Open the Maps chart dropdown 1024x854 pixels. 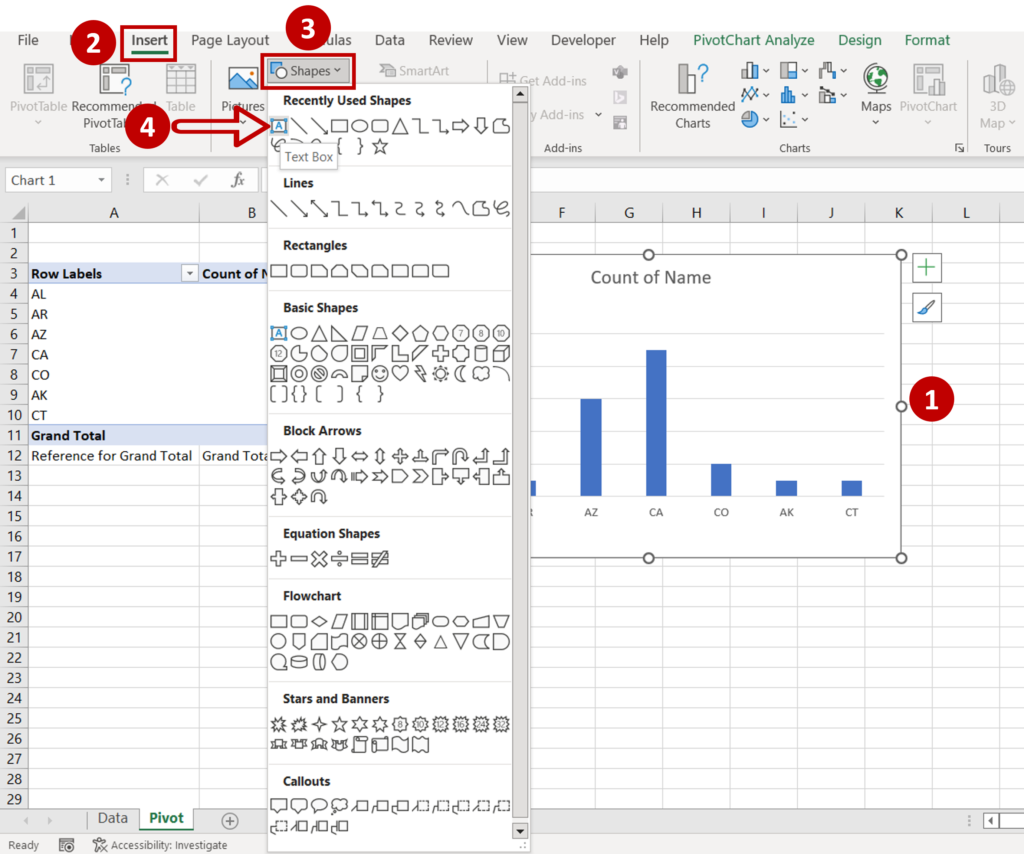pos(876,123)
